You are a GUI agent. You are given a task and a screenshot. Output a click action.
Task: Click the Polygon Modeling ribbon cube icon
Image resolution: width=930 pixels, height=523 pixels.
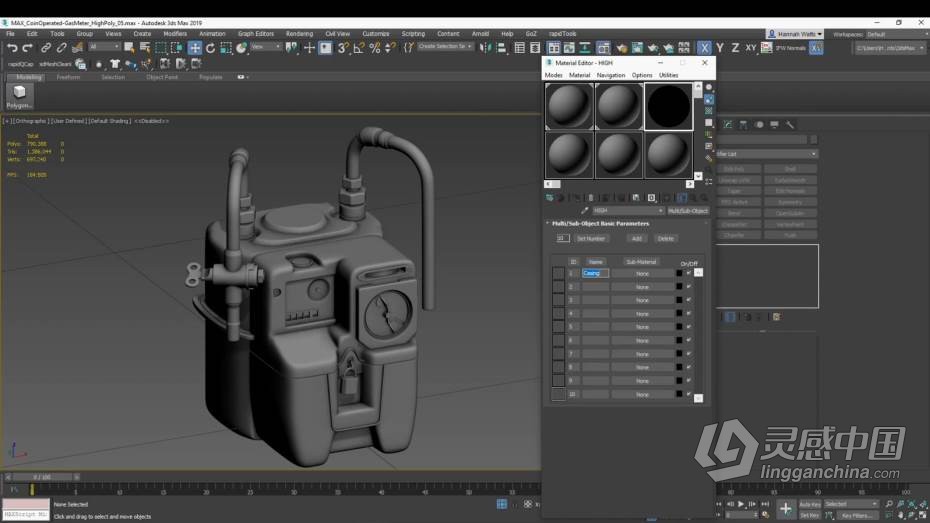(x=20, y=96)
